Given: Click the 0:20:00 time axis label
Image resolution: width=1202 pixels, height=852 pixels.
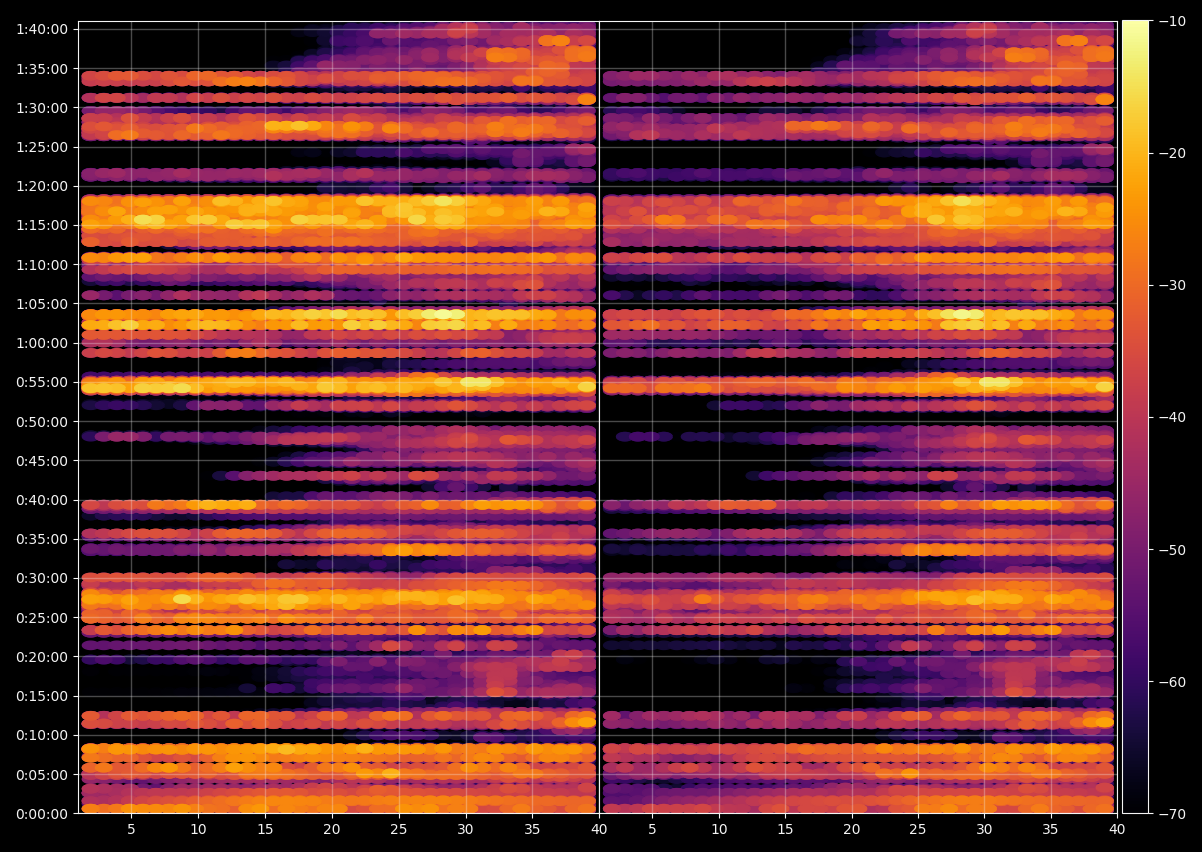Looking at the screenshot, I should 42,657.
